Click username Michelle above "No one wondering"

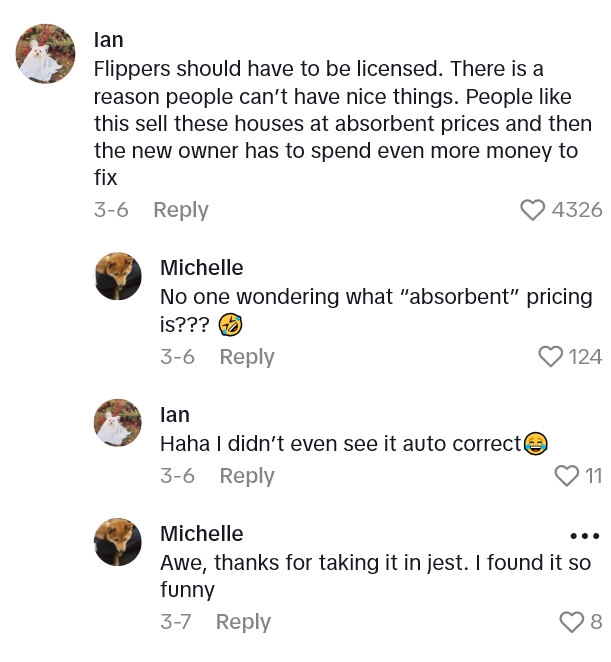(x=201, y=268)
